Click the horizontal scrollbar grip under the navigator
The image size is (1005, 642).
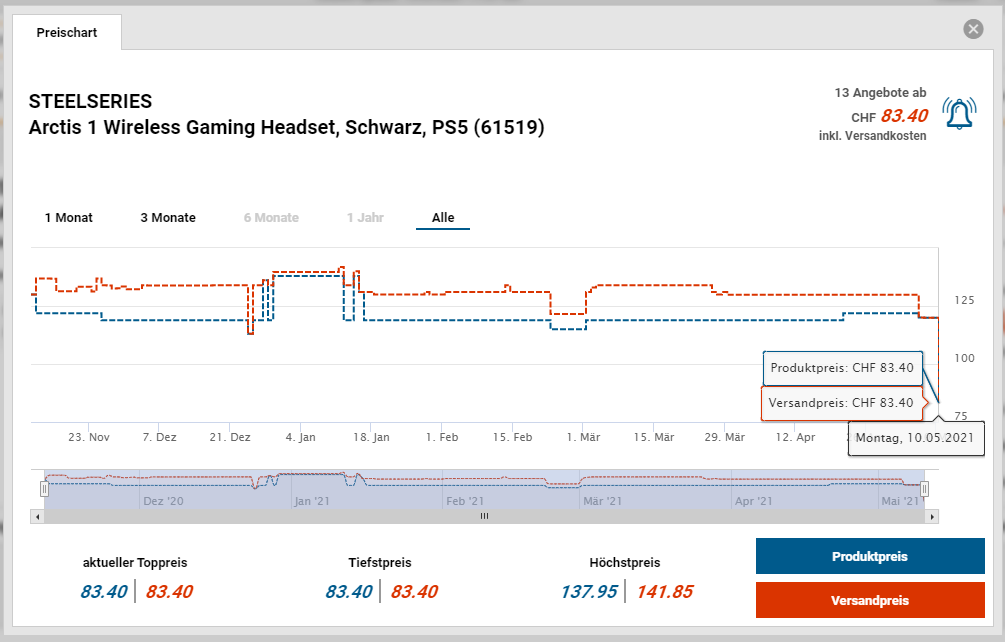(484, 517)
